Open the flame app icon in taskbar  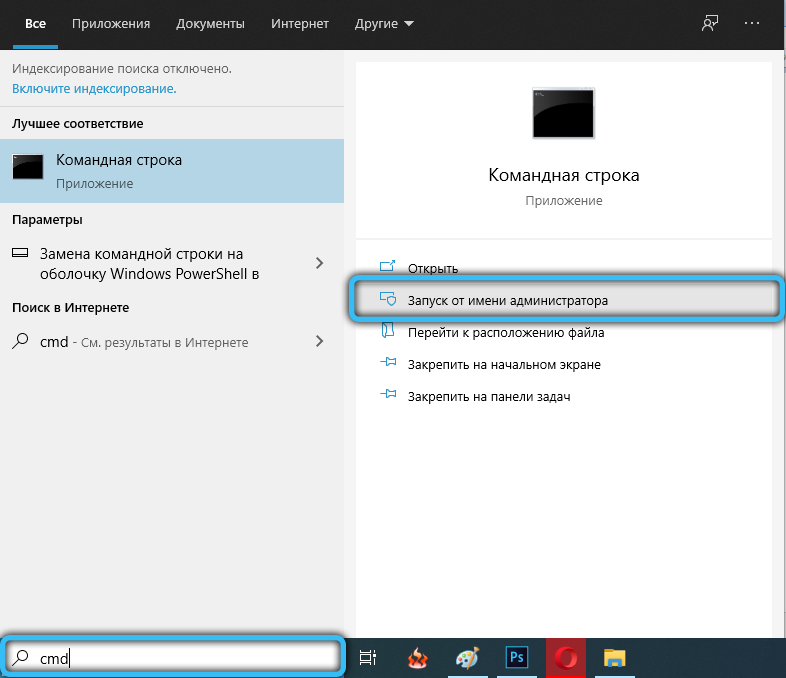click(417, 657)
